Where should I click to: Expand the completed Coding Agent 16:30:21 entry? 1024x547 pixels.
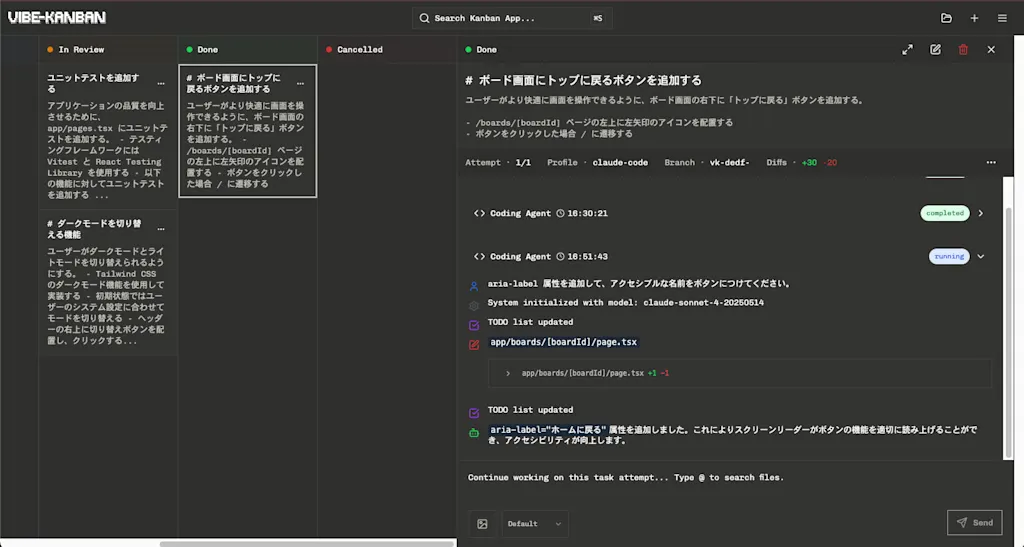coord(981,213)
